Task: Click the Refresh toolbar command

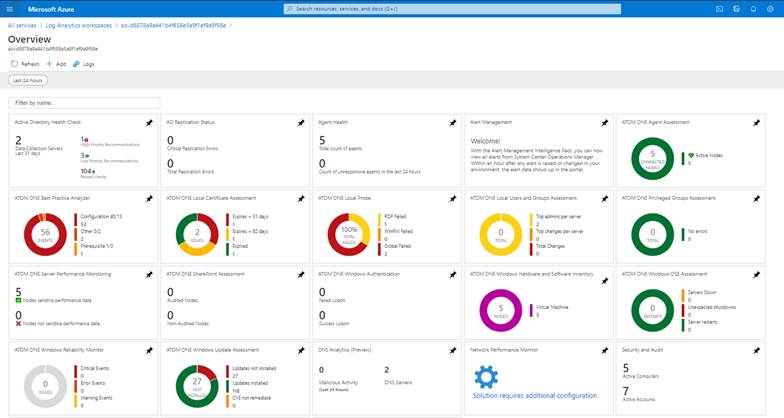Action: point(24,64)
